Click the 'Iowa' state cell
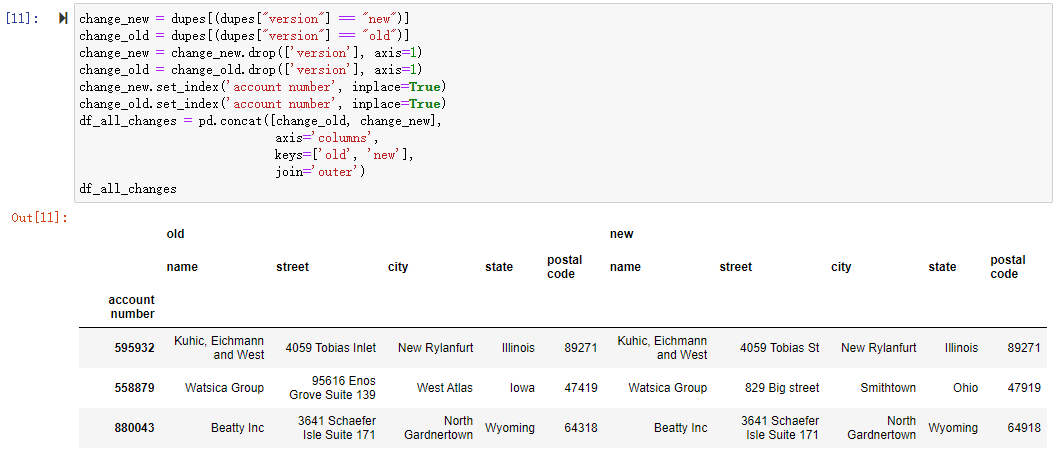This screenshot has height=462, width=1062. 521,388
